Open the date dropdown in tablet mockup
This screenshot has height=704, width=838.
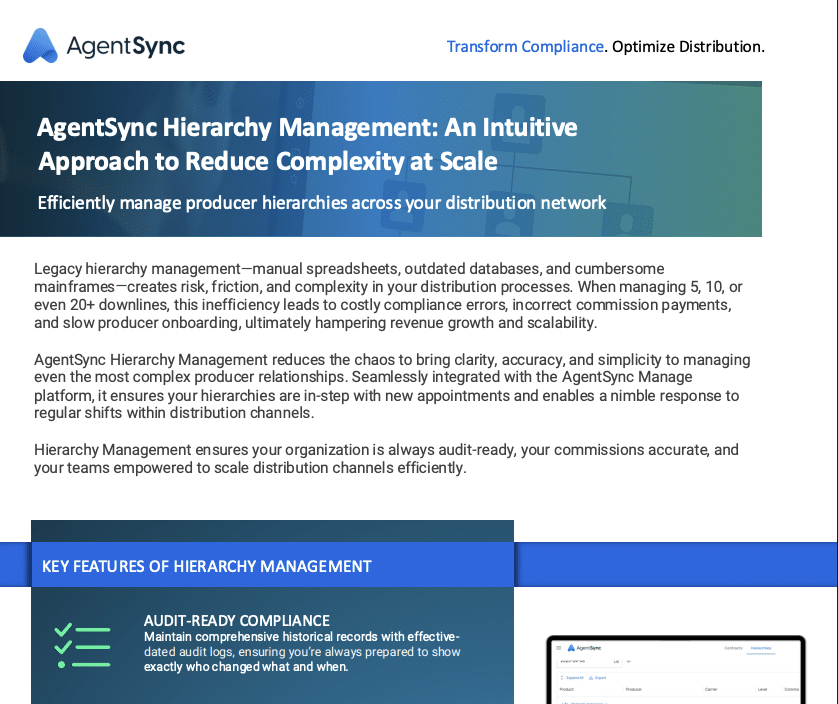628,662
